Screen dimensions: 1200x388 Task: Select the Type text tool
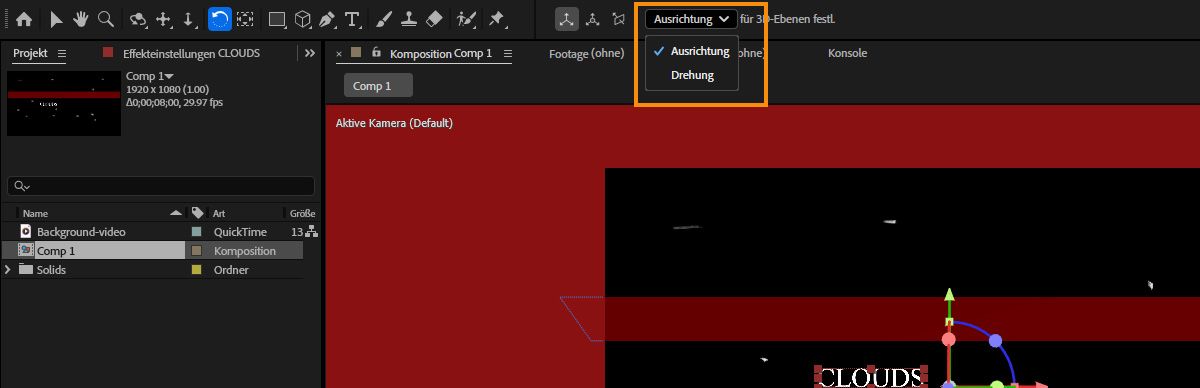[353, 19]
